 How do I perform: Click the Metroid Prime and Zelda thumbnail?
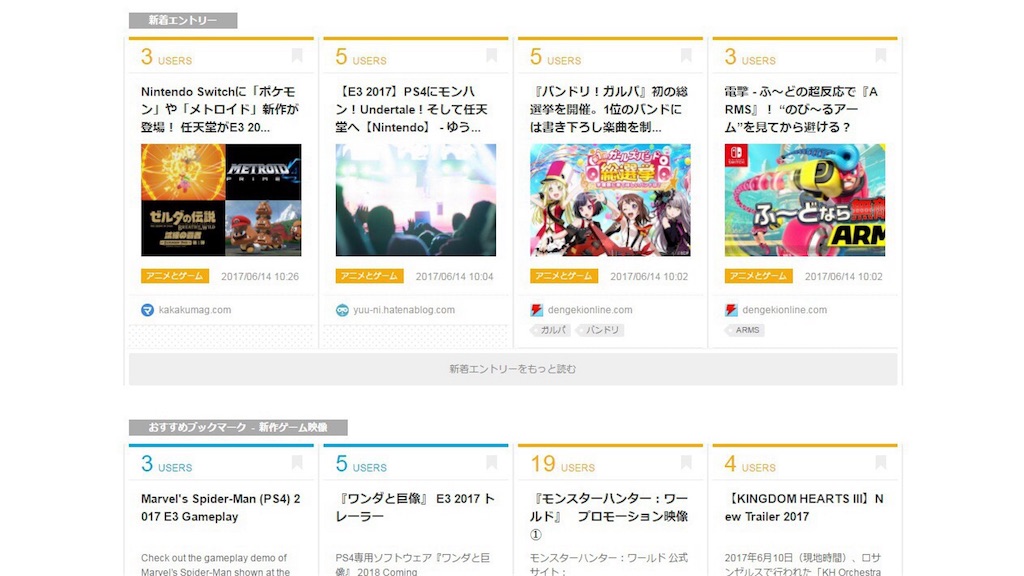(x=221, y=200)
